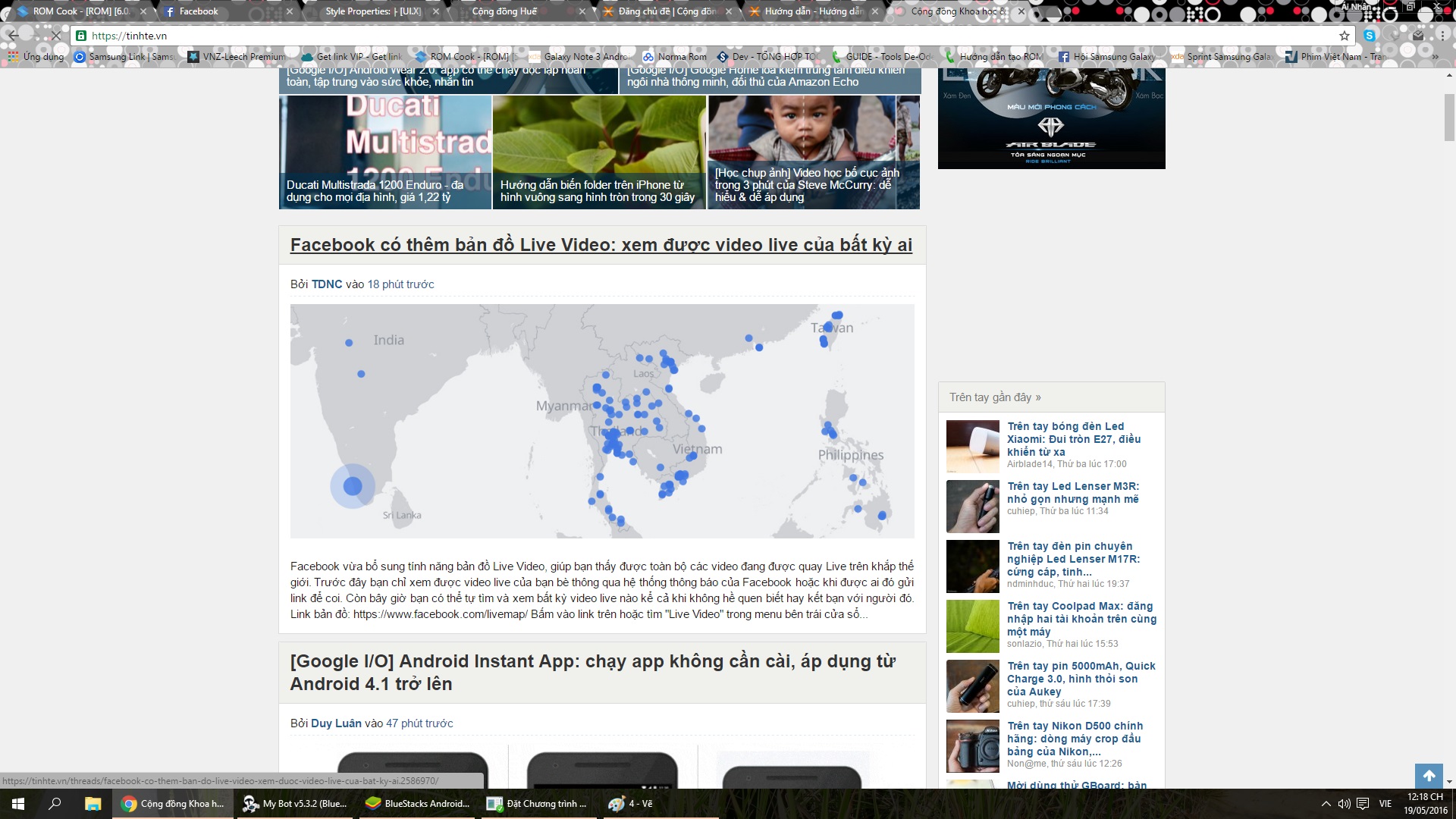Switch to the Facebook tab
1456x819 pixels.
[199, 11]
